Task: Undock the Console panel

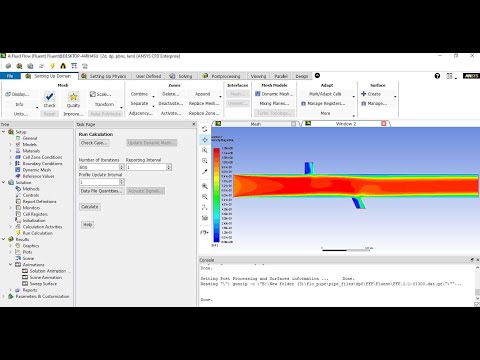Action: 472,260
